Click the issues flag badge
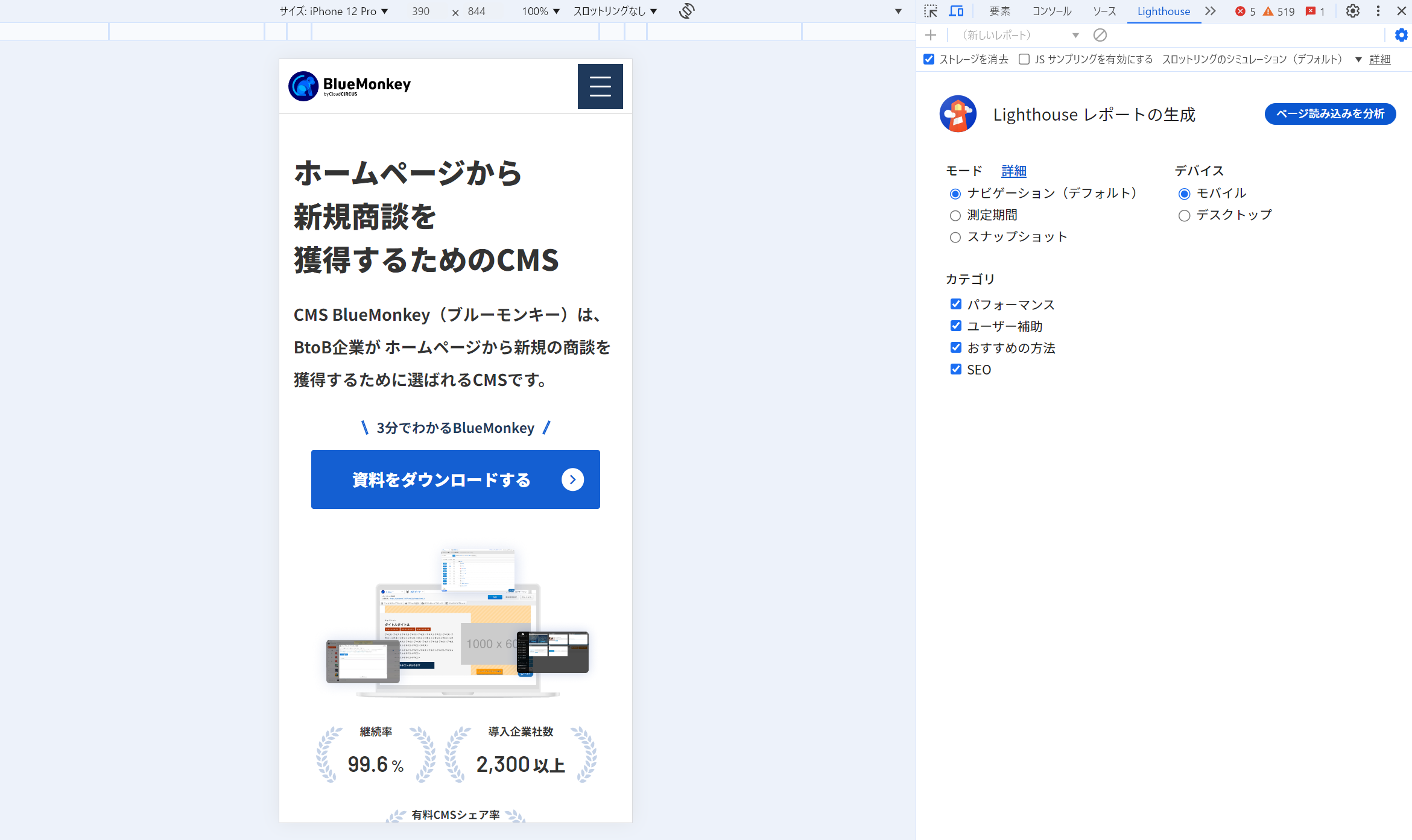1412x840 pixels. (1315, 11)
